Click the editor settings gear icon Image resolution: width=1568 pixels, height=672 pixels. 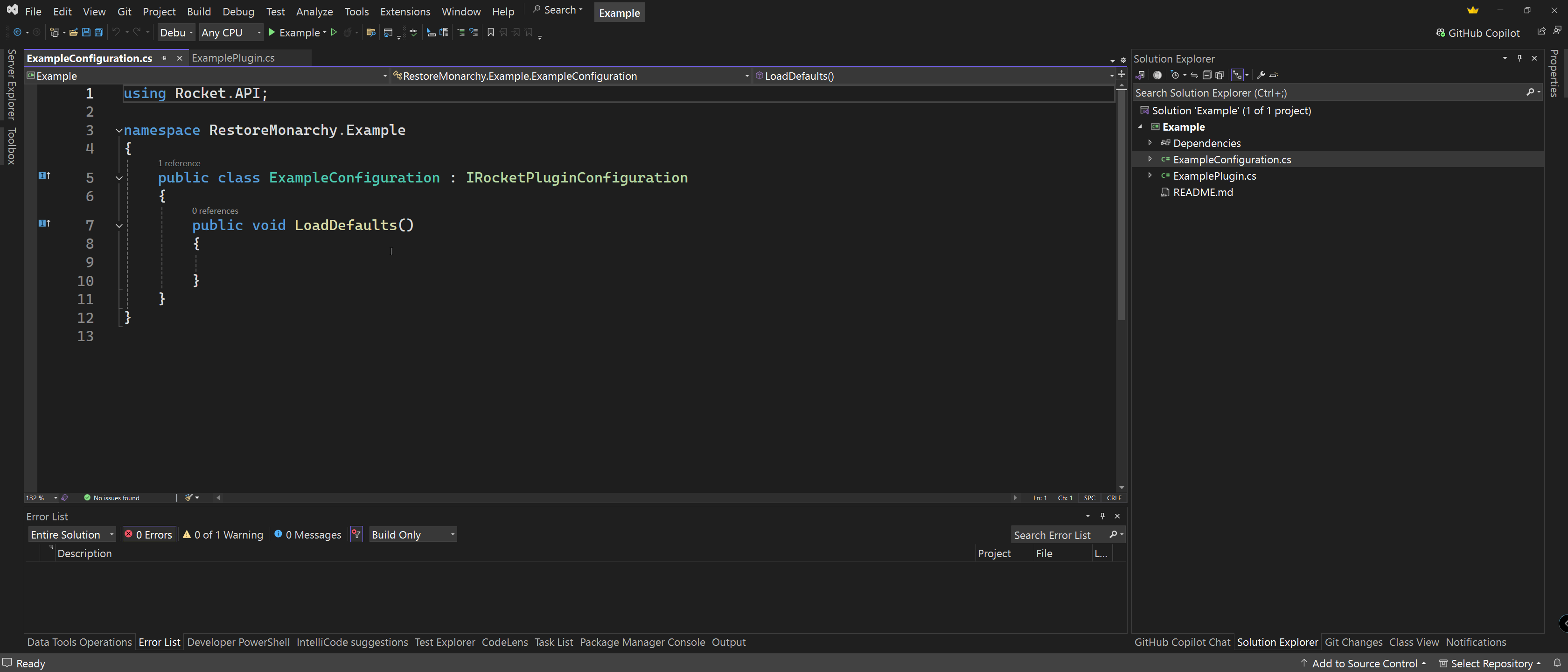coord(1123,60)
